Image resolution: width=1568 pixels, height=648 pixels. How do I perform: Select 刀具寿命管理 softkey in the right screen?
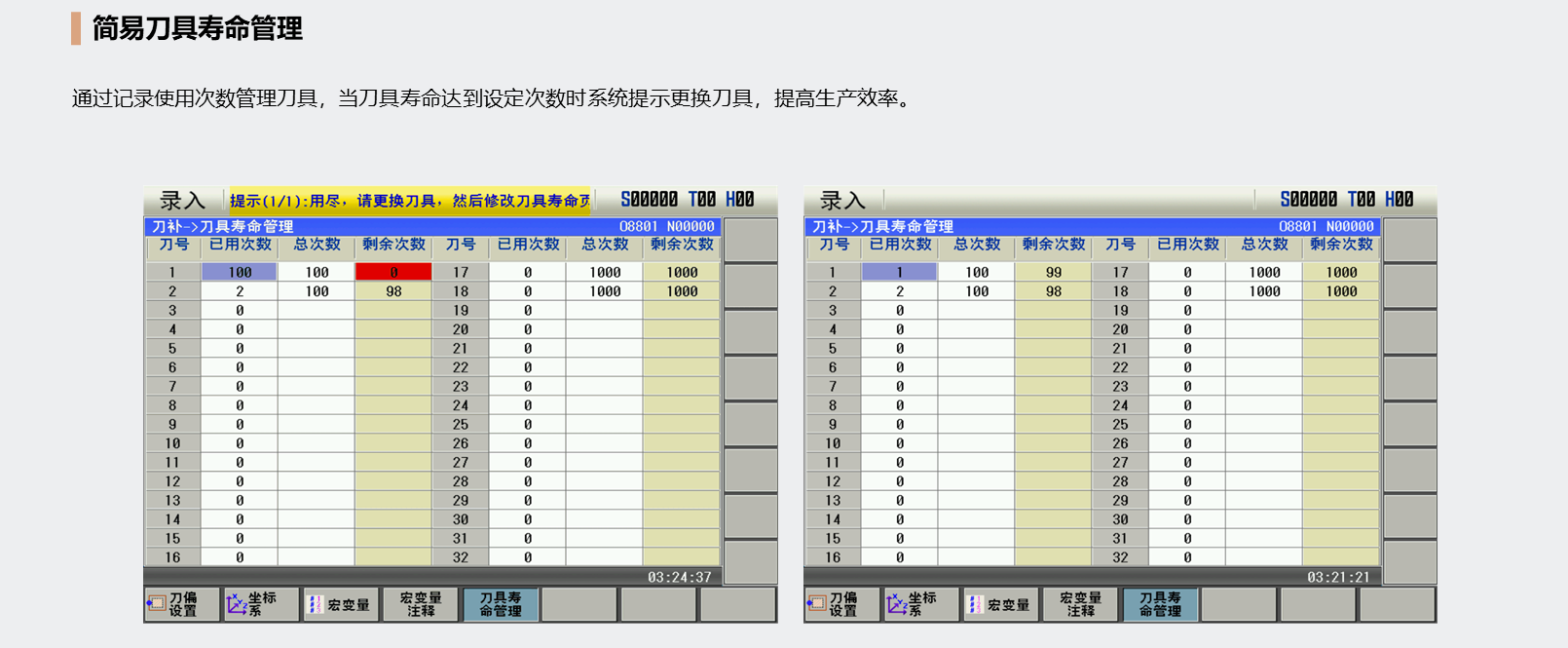[x=1160, y=604]
